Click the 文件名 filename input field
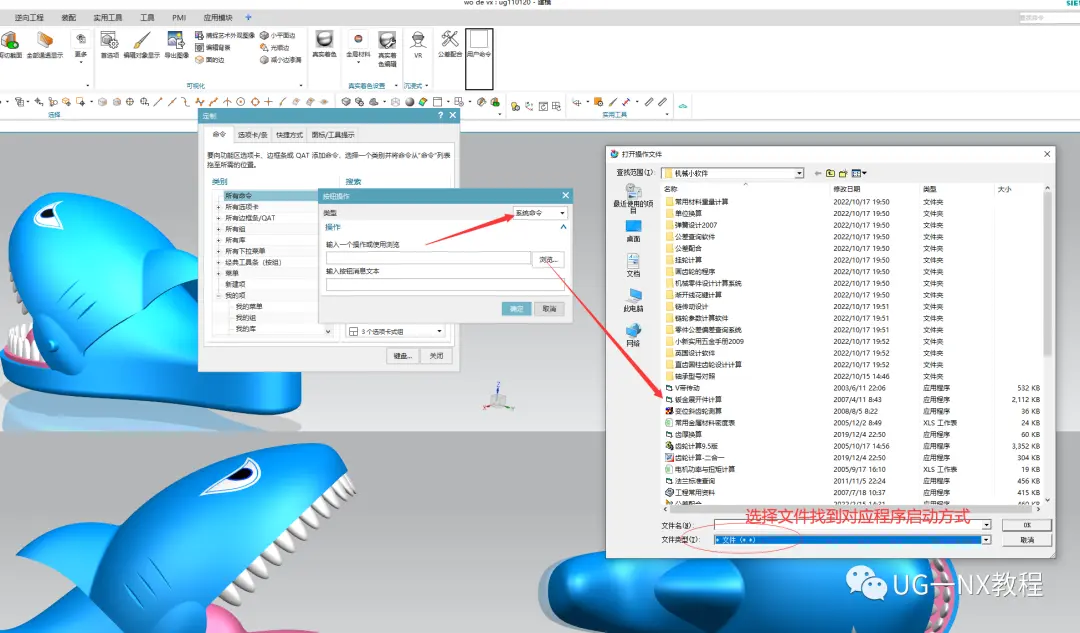 click(848, 525)
